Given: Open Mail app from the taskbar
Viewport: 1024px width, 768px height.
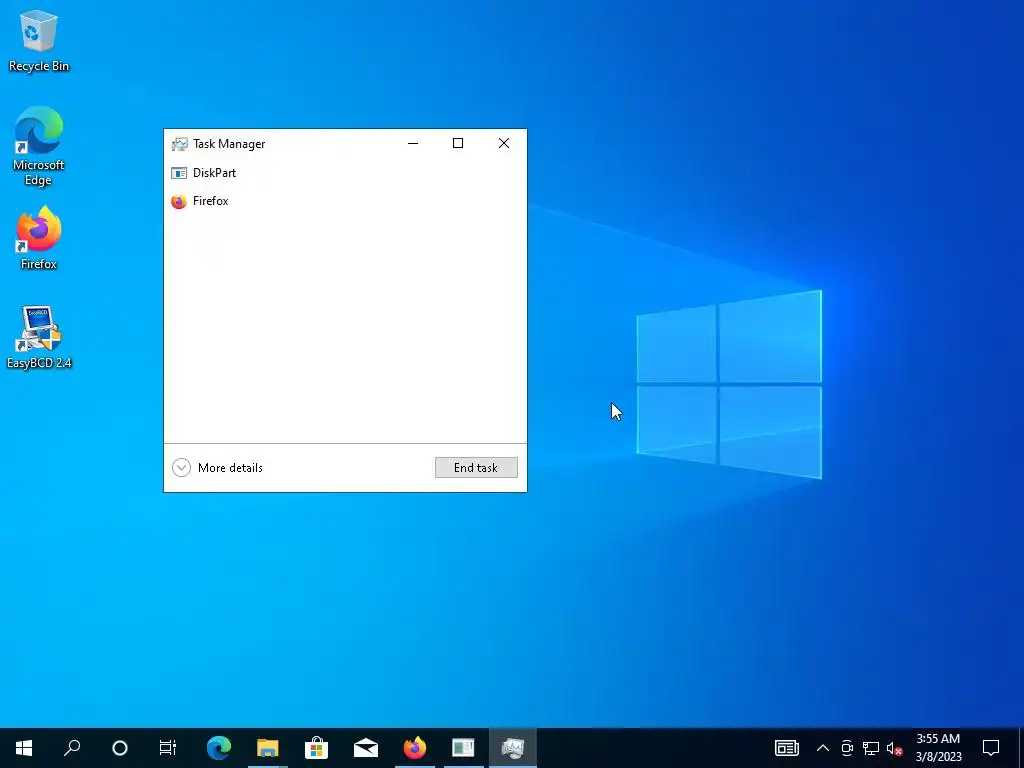Looking at the screenshot, I should point(366,748).
